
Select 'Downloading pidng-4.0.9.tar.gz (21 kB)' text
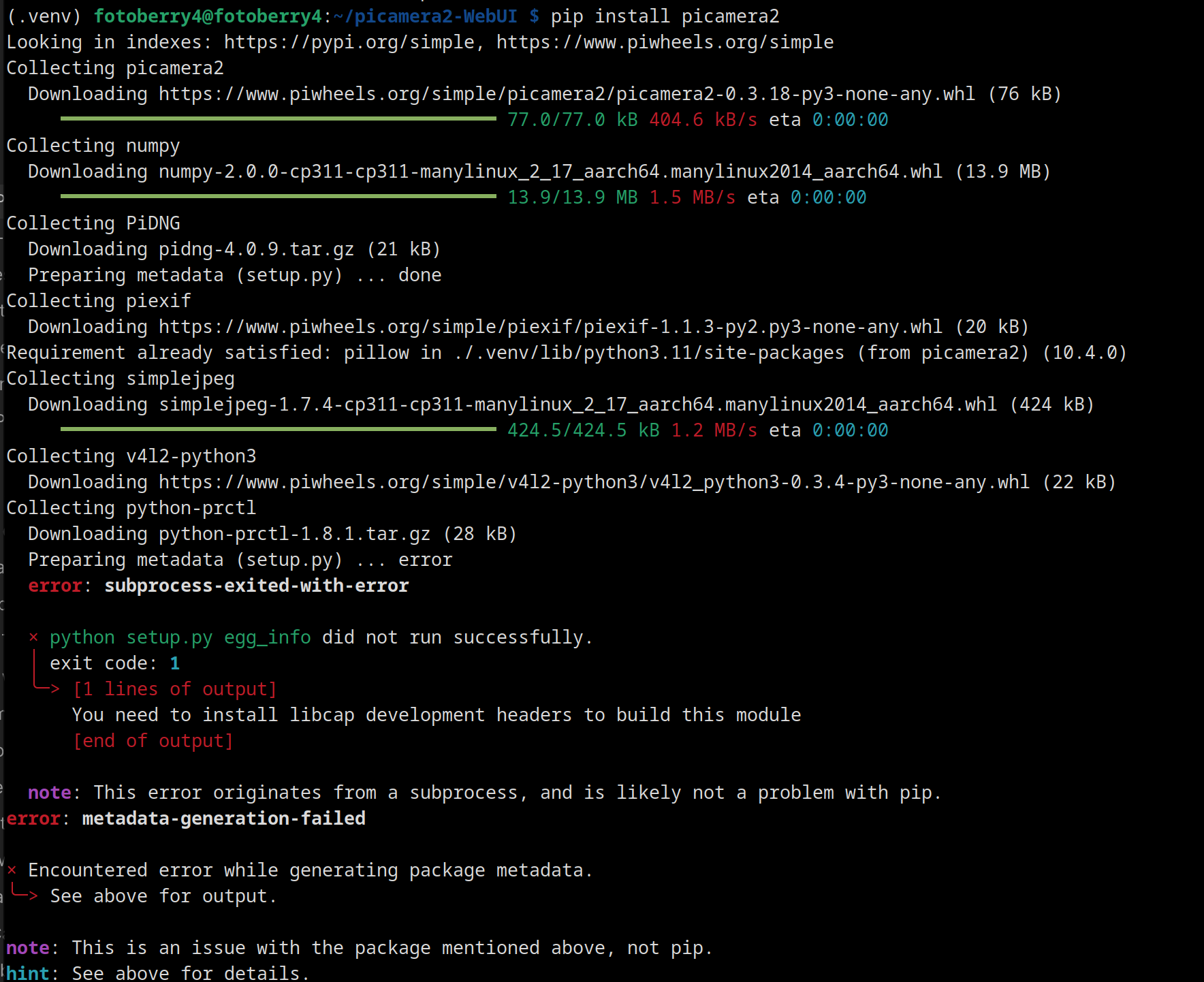coord(235,249)
